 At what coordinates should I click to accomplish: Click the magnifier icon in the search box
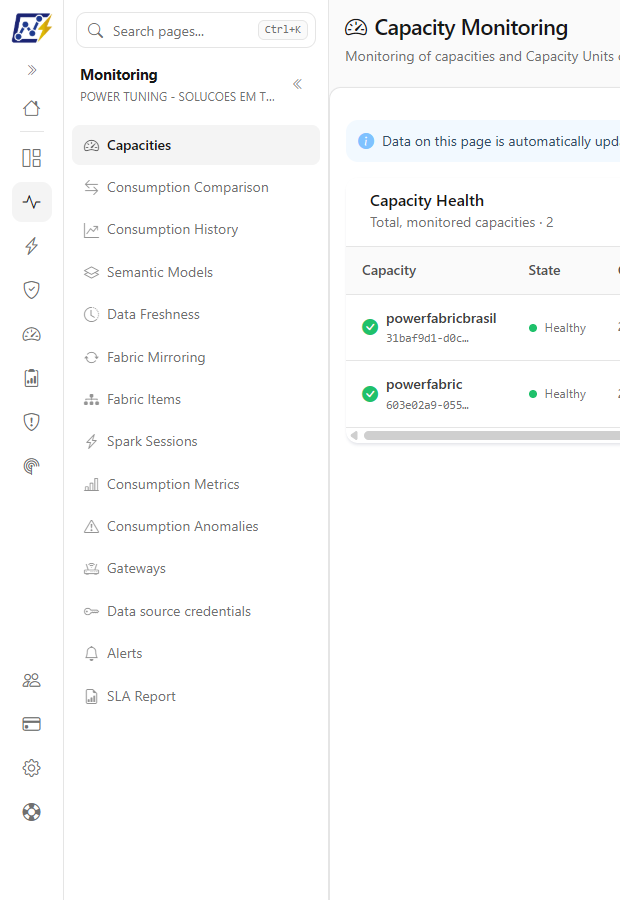95,30
